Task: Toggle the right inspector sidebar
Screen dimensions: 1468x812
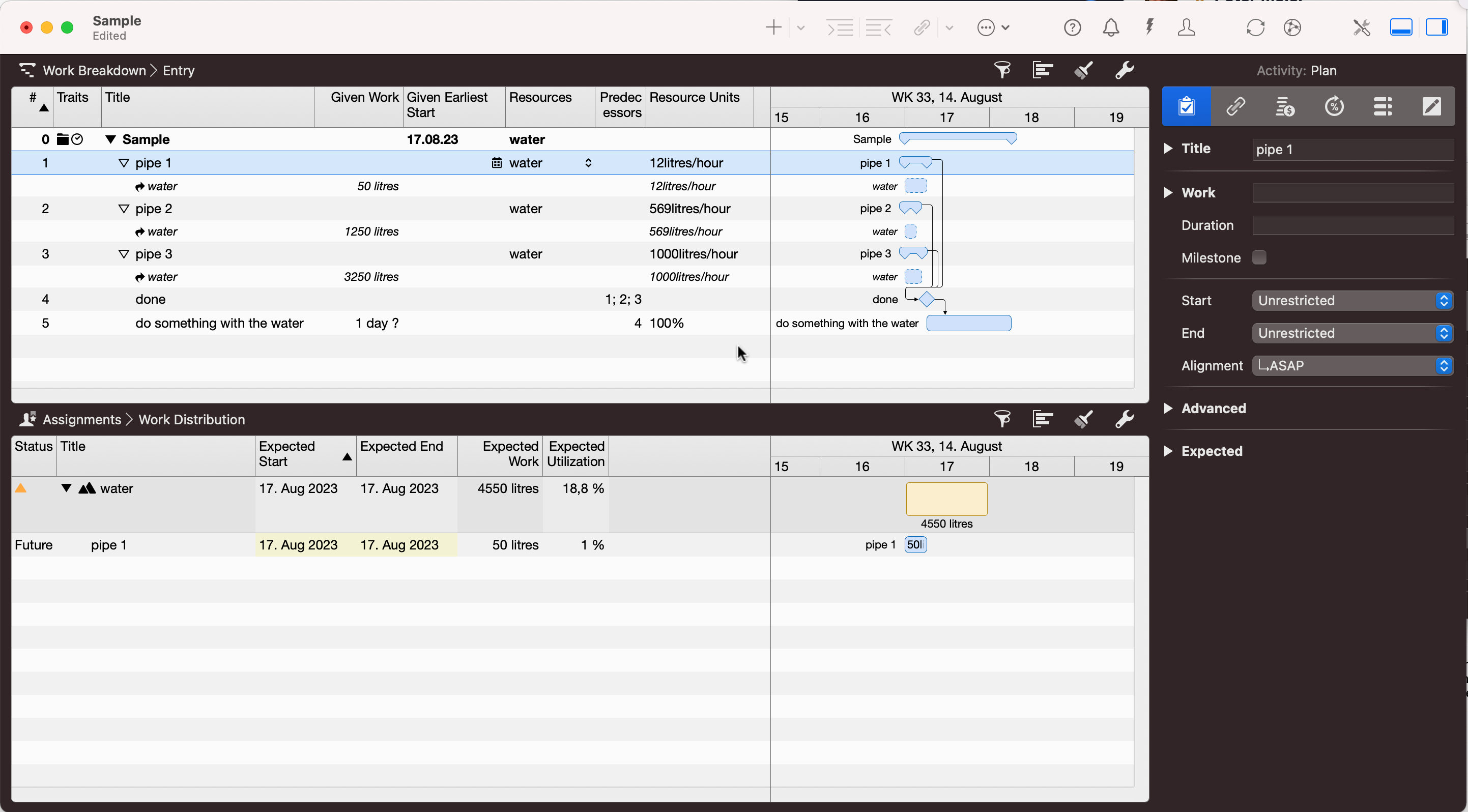Action: (x=1436, y=27)
